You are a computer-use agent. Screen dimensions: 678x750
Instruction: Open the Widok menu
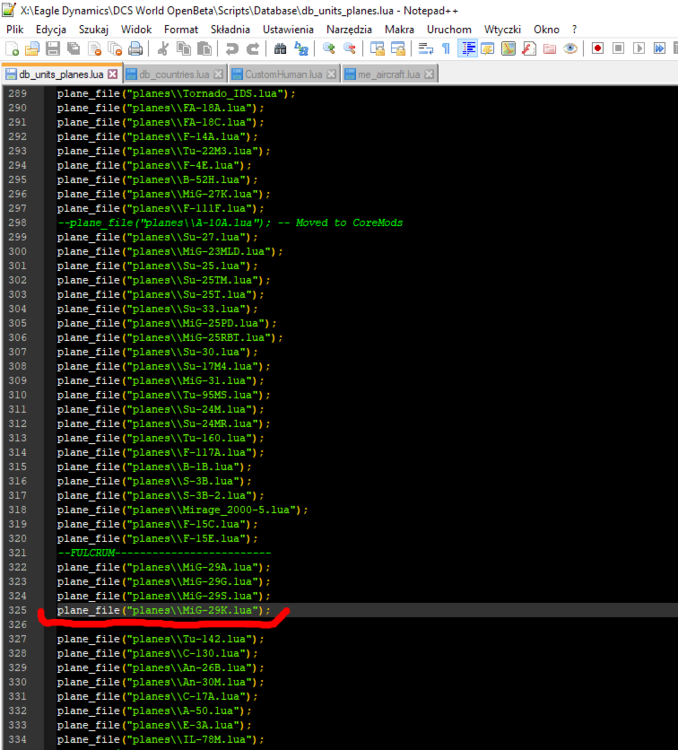[x=136, y=30]
